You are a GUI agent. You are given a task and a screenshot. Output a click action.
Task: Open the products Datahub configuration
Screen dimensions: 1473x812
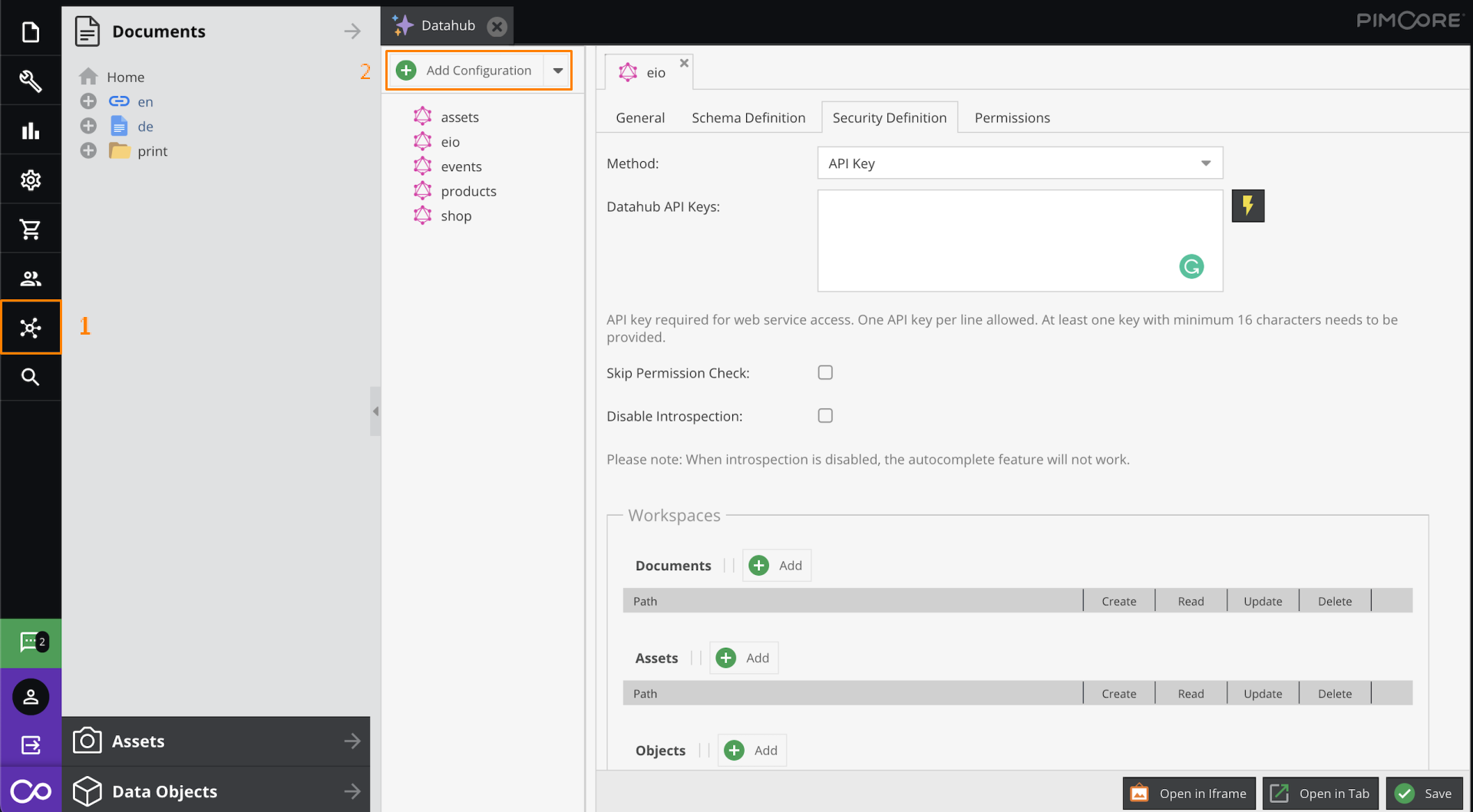pyautogui.click(x=468, y=191)
